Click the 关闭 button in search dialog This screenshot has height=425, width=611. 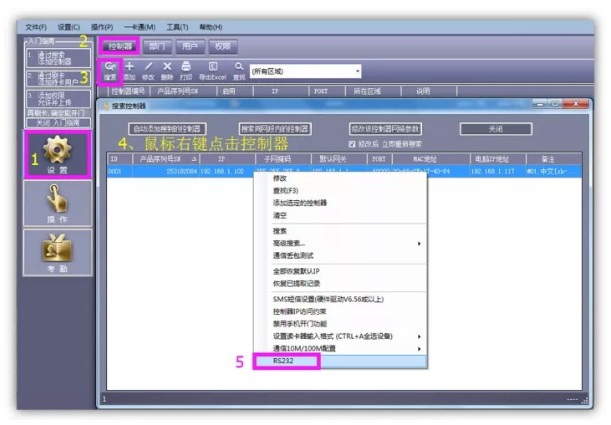click(x=495, y=129)
